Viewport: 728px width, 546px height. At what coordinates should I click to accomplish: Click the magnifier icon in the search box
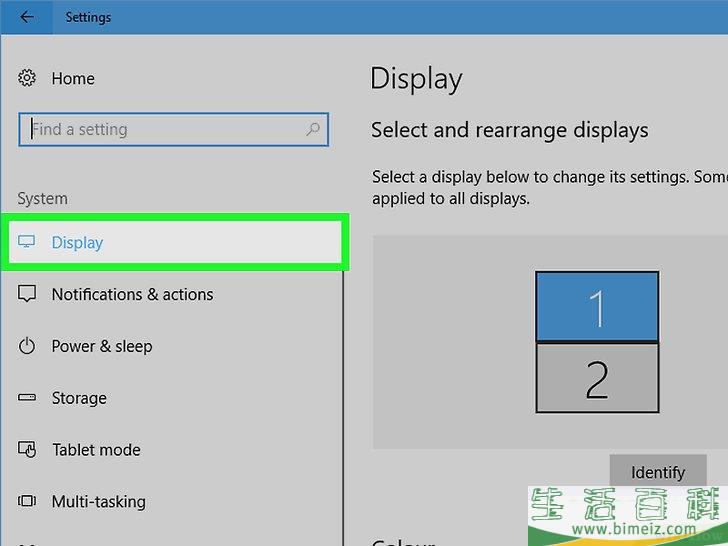(313, 129)
